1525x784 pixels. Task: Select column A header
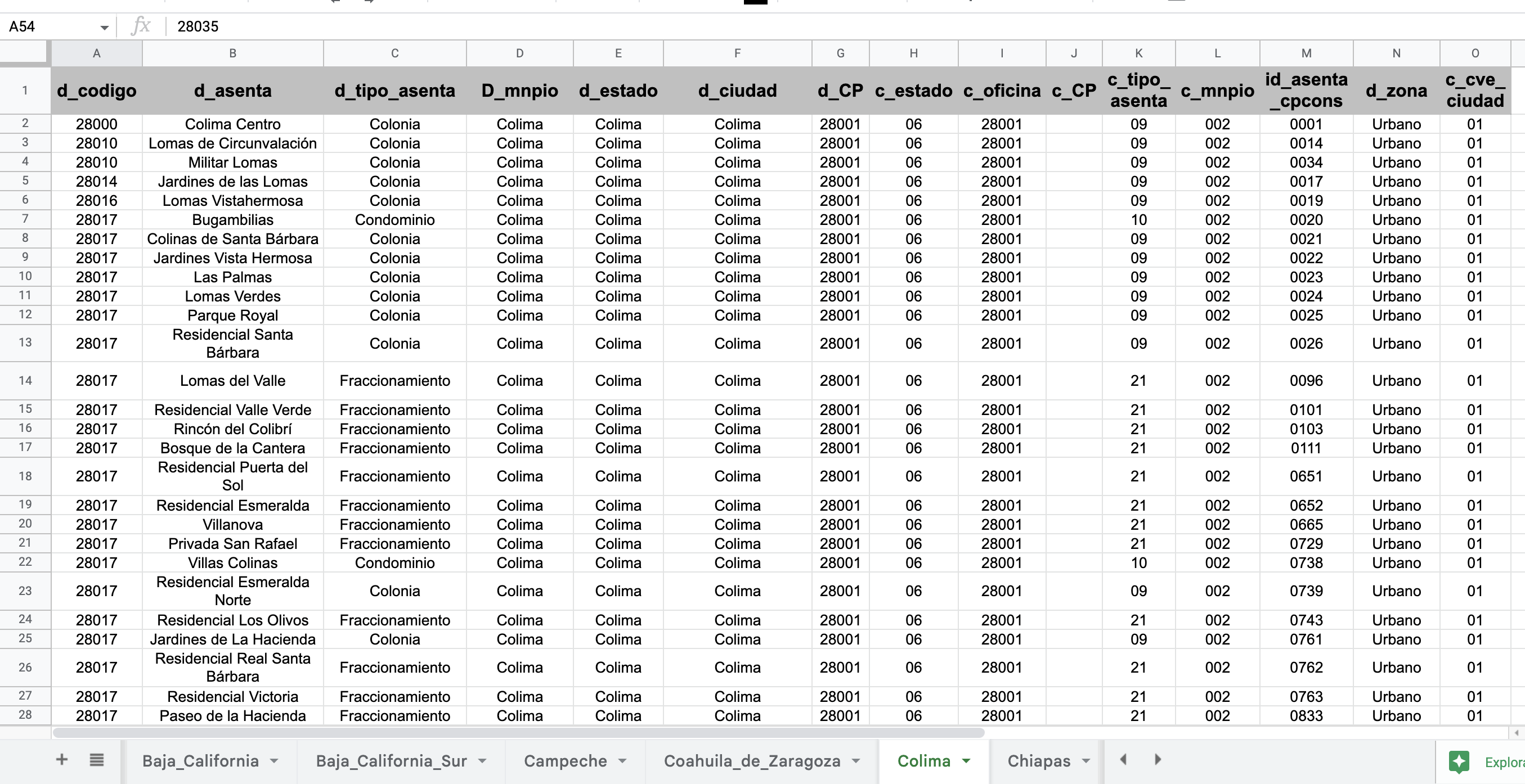tap(96, 53)
